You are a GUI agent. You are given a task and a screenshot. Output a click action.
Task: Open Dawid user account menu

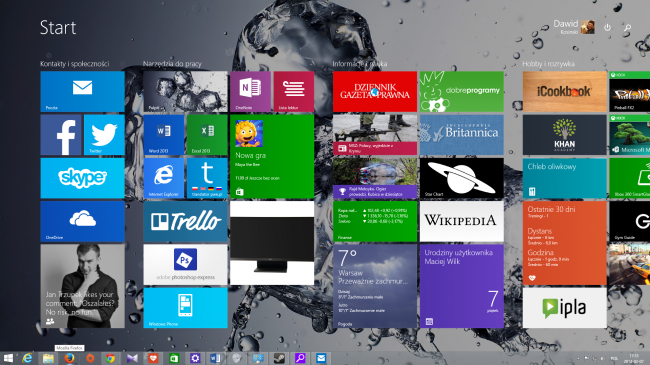pyautogui.click(x=574, y=27)
